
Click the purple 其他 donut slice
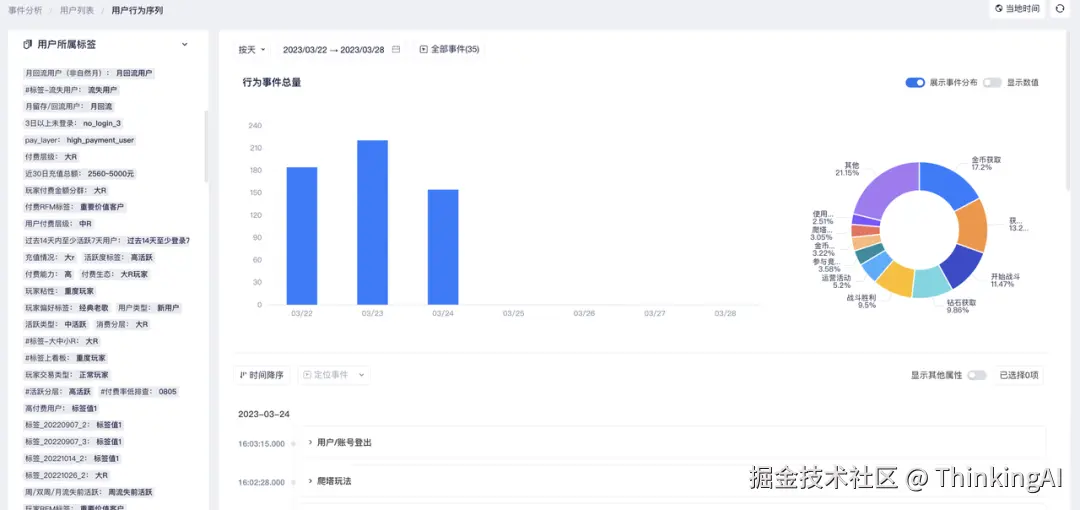pos(887,187)
